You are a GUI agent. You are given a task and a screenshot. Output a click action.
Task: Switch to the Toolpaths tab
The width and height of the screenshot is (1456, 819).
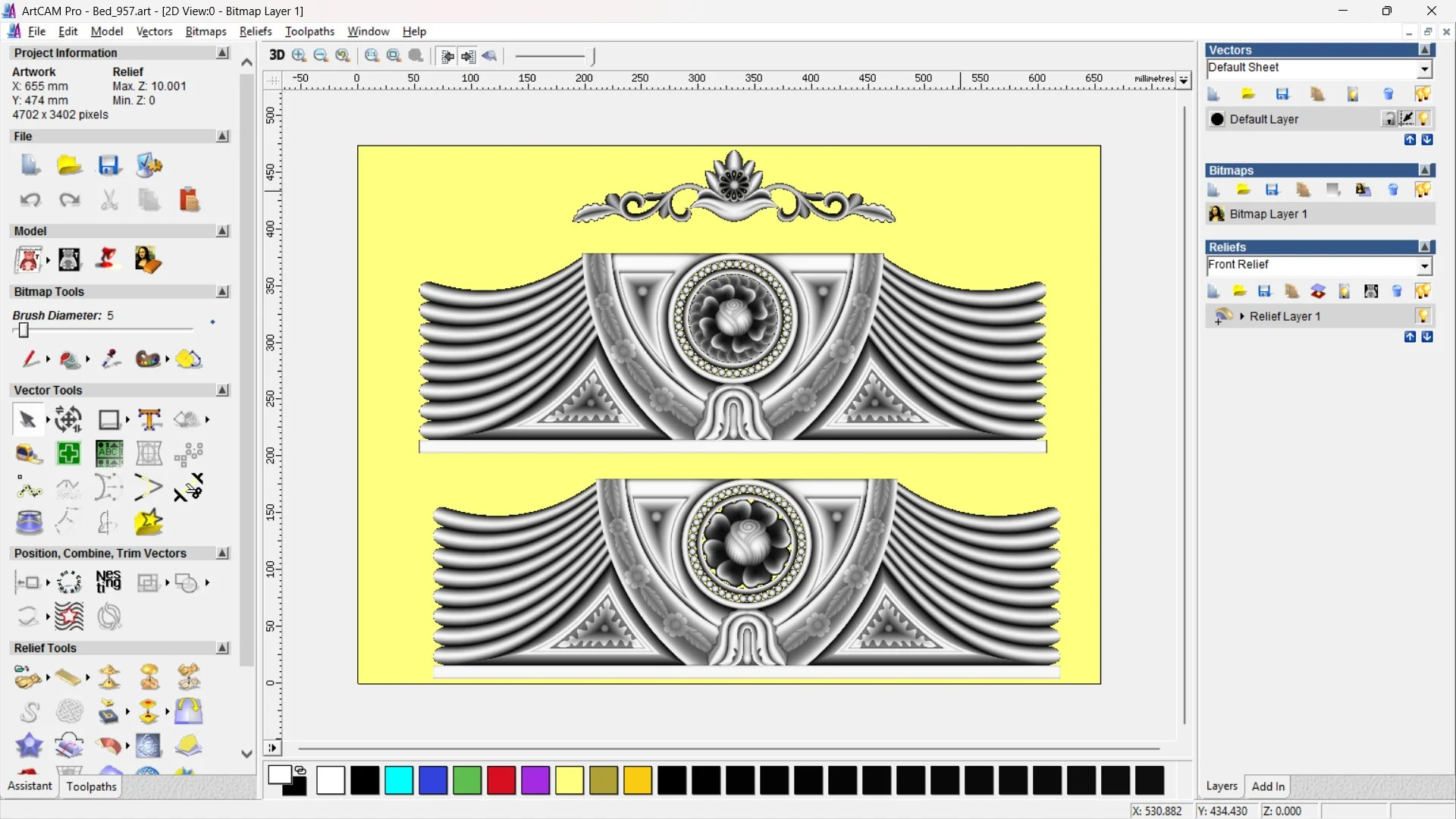coord(91,786)
